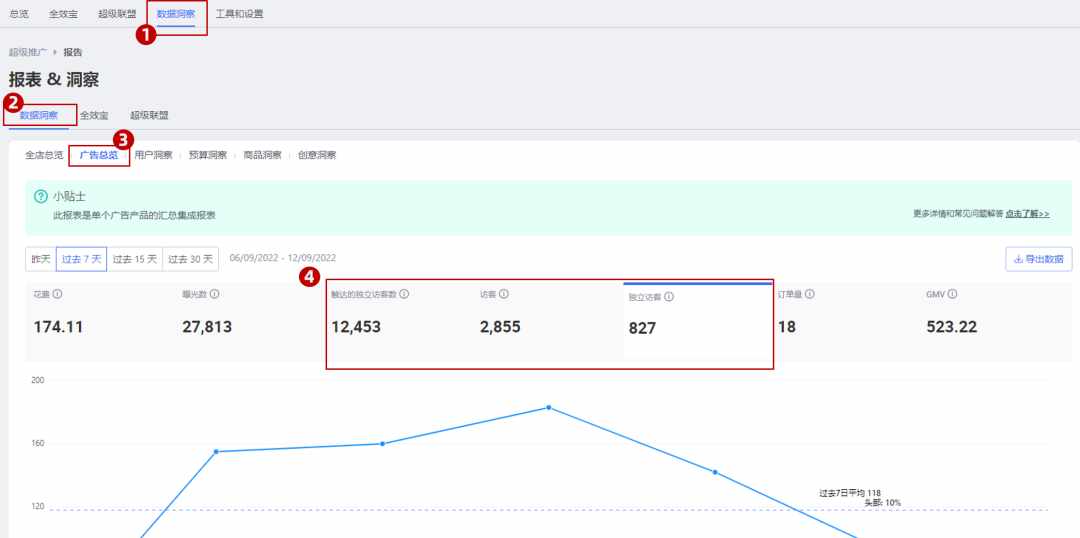Select the 过去 15 天 date range
The width and height of the screenshot is (1080, 538).
[x=135, y=260]
